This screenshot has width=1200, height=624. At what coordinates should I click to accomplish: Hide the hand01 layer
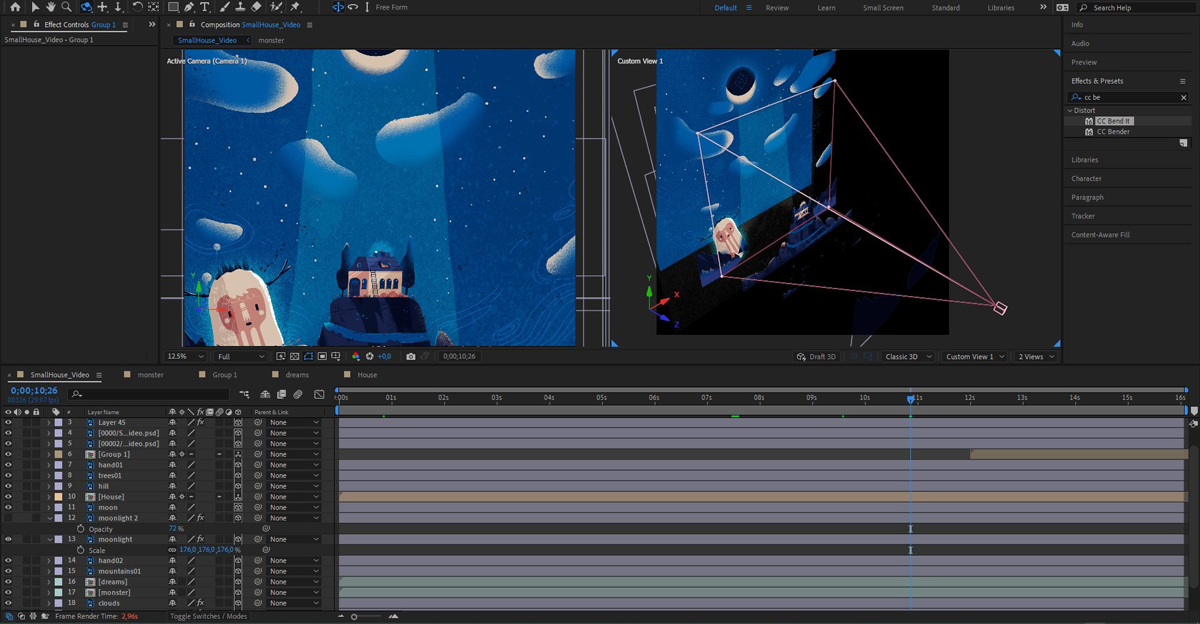tap(9, 465)
